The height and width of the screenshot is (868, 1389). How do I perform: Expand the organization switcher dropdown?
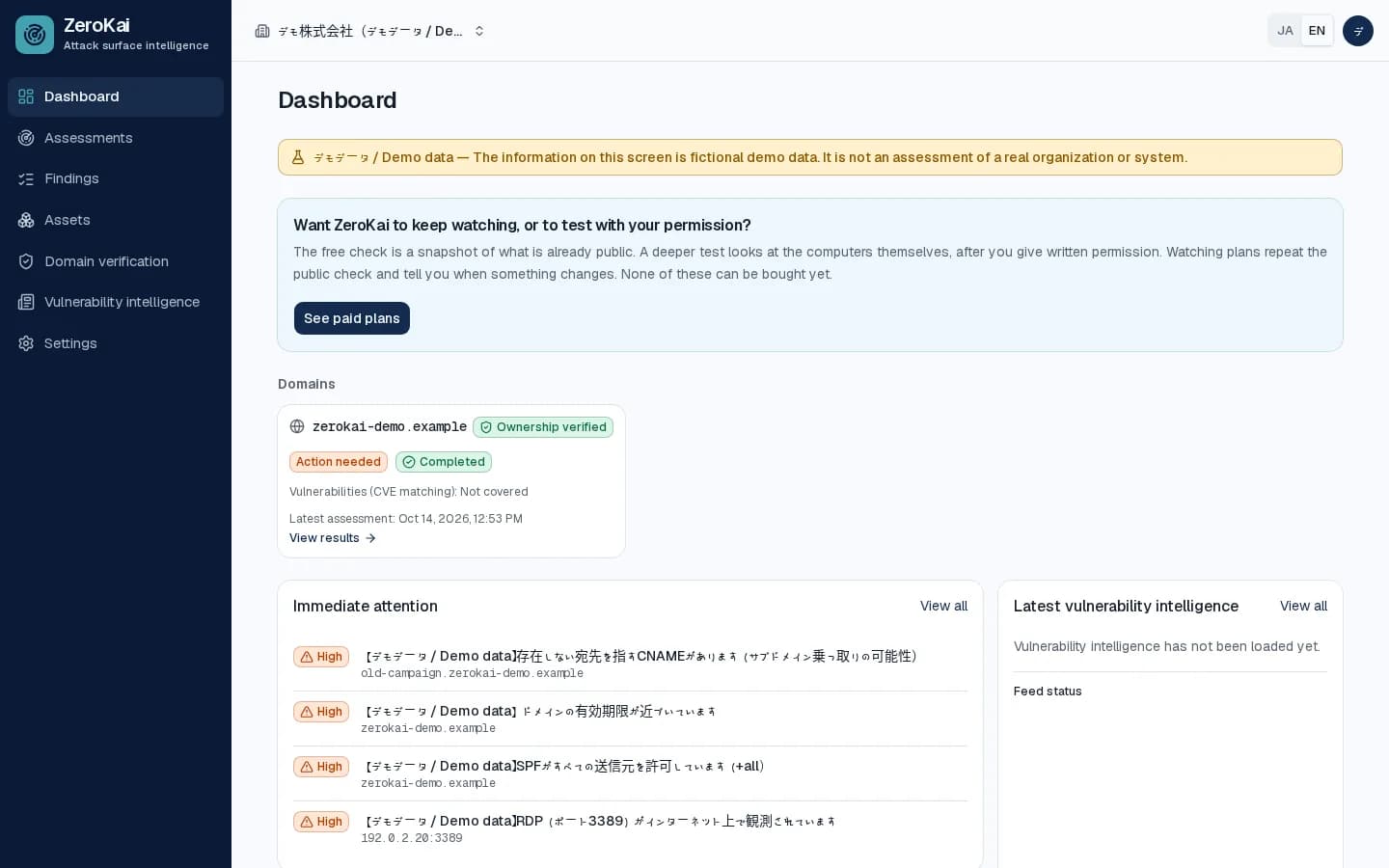370,31
